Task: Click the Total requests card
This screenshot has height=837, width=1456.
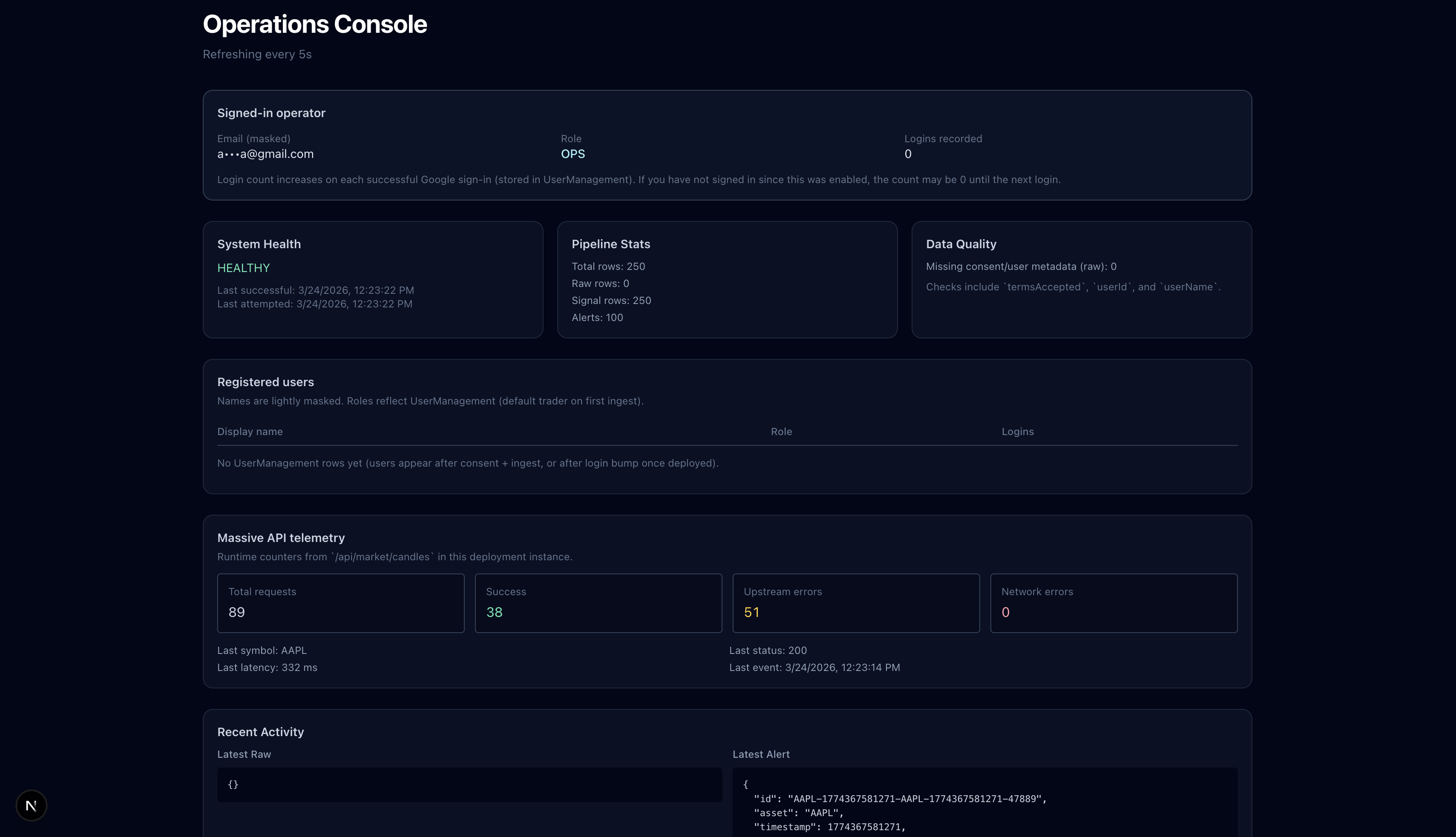Action: 340,602
